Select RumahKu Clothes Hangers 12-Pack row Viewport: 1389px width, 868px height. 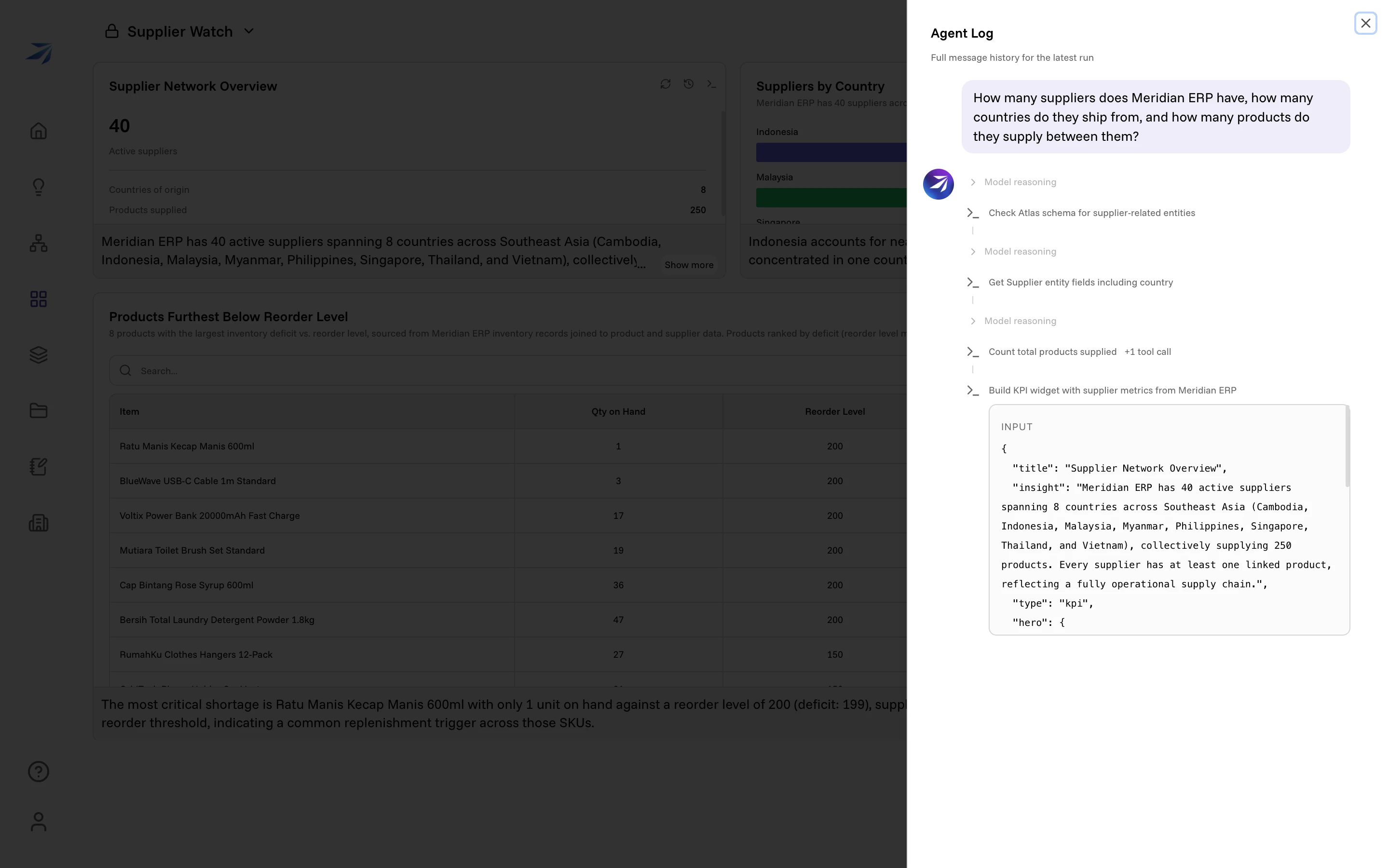(x=508, y=654)
